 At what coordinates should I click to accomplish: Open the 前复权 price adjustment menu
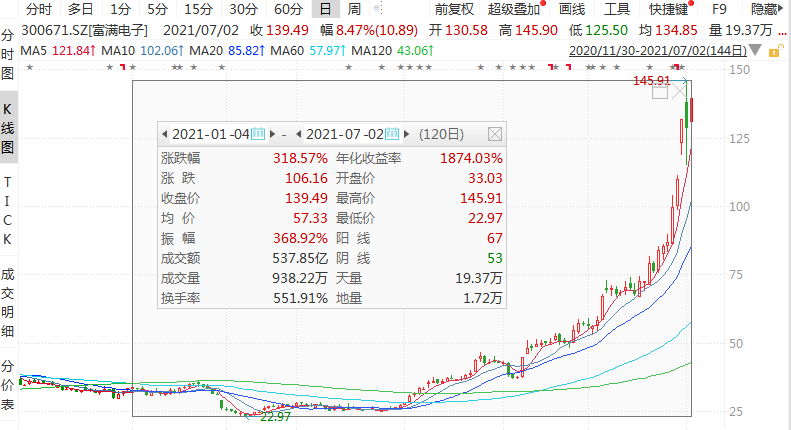(x=454, y=9)
